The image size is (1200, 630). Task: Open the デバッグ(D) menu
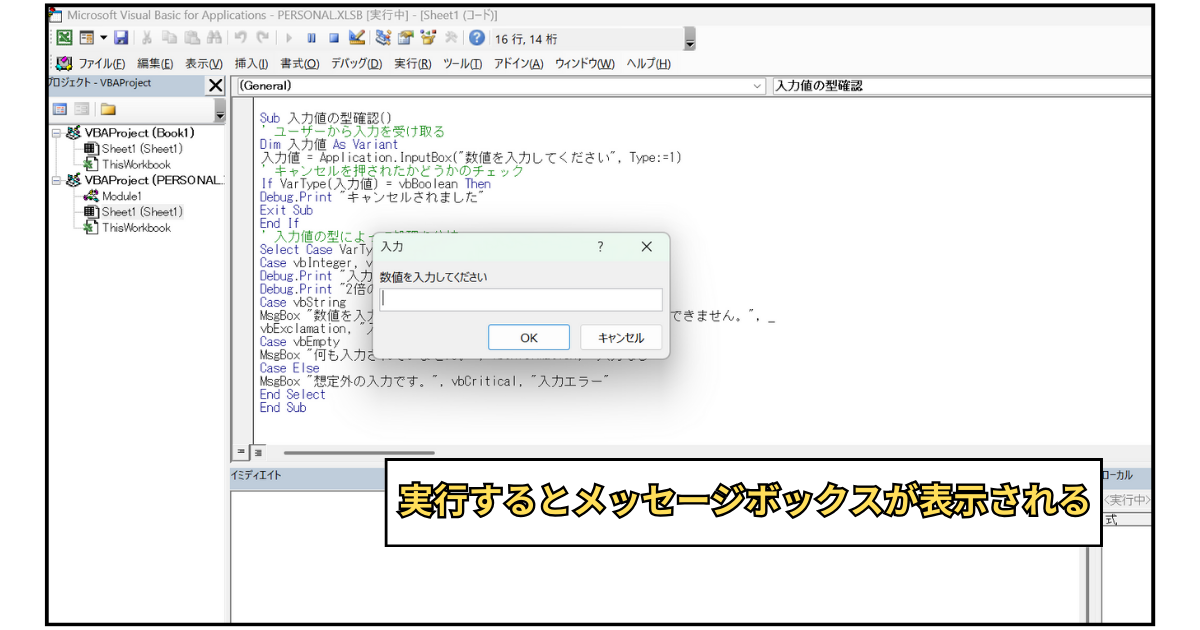coord(357,63)
